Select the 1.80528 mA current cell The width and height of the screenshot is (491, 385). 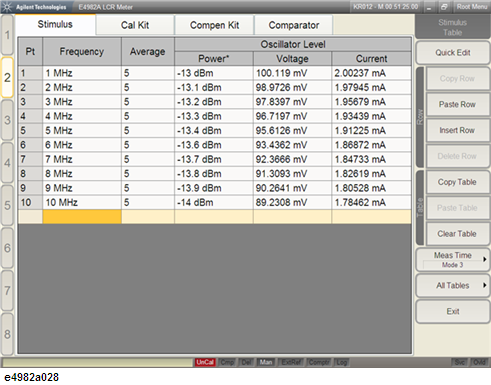coord(371,188)
